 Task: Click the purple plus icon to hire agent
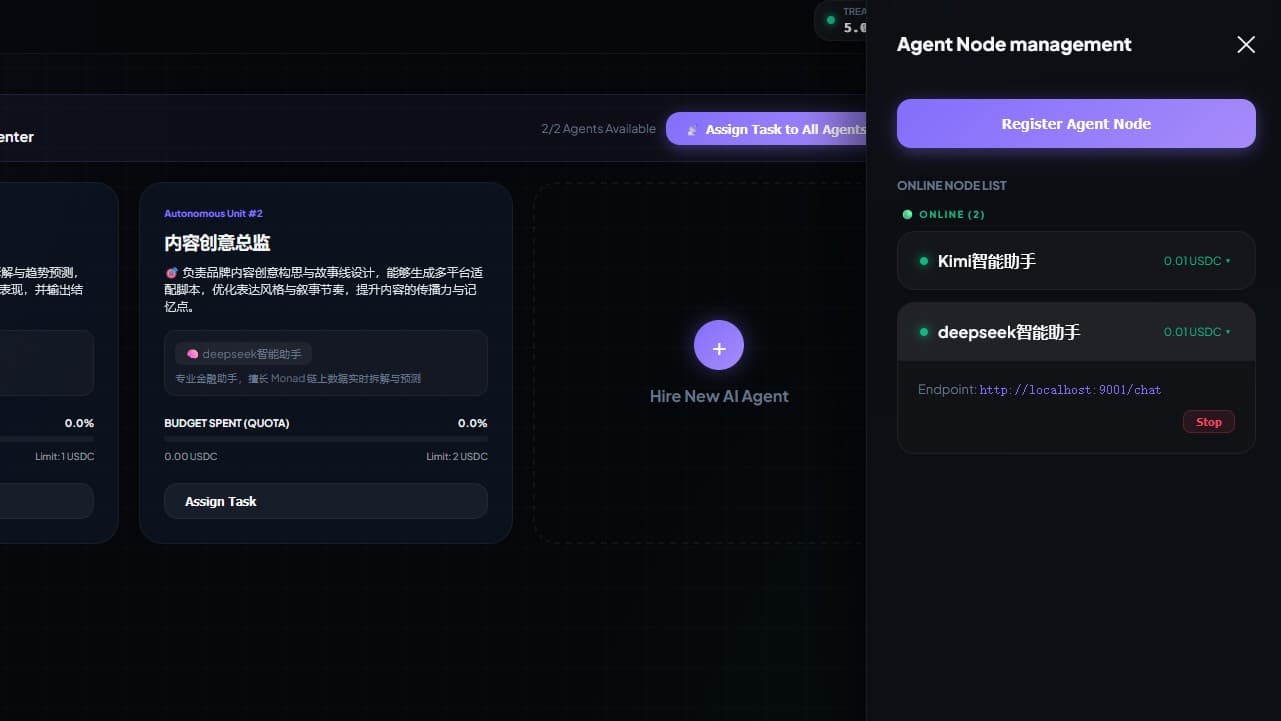pos(718,346)
